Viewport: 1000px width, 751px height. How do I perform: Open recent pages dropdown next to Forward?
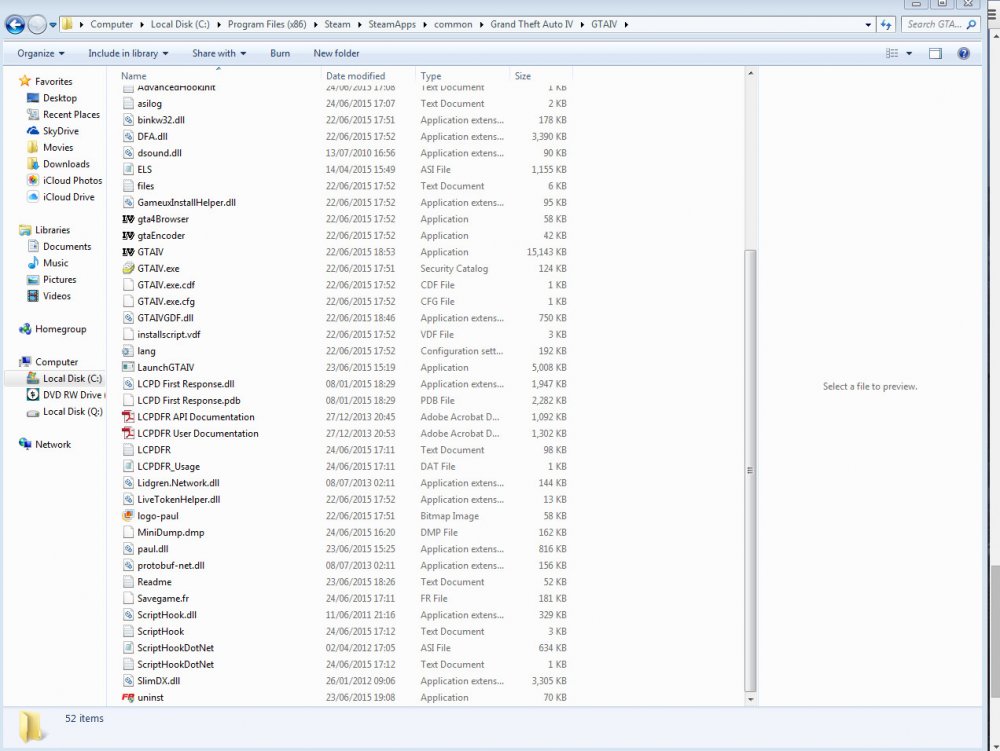coord(53,25)
